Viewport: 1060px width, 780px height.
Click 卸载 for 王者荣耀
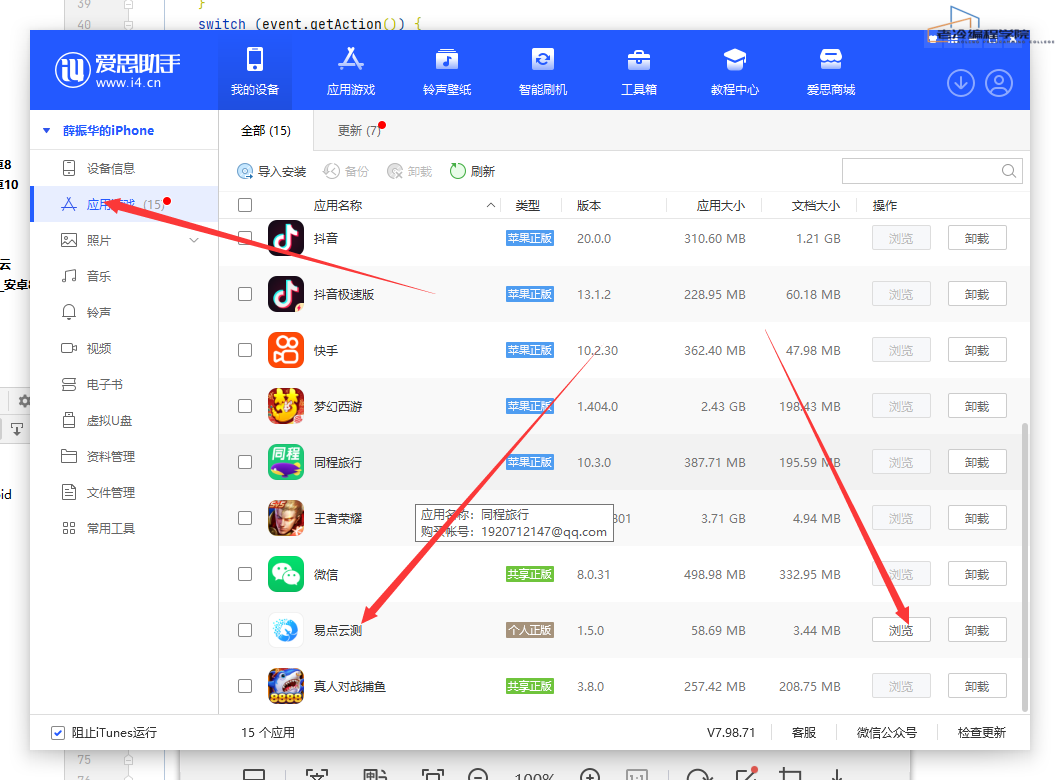tap(977, 518)
